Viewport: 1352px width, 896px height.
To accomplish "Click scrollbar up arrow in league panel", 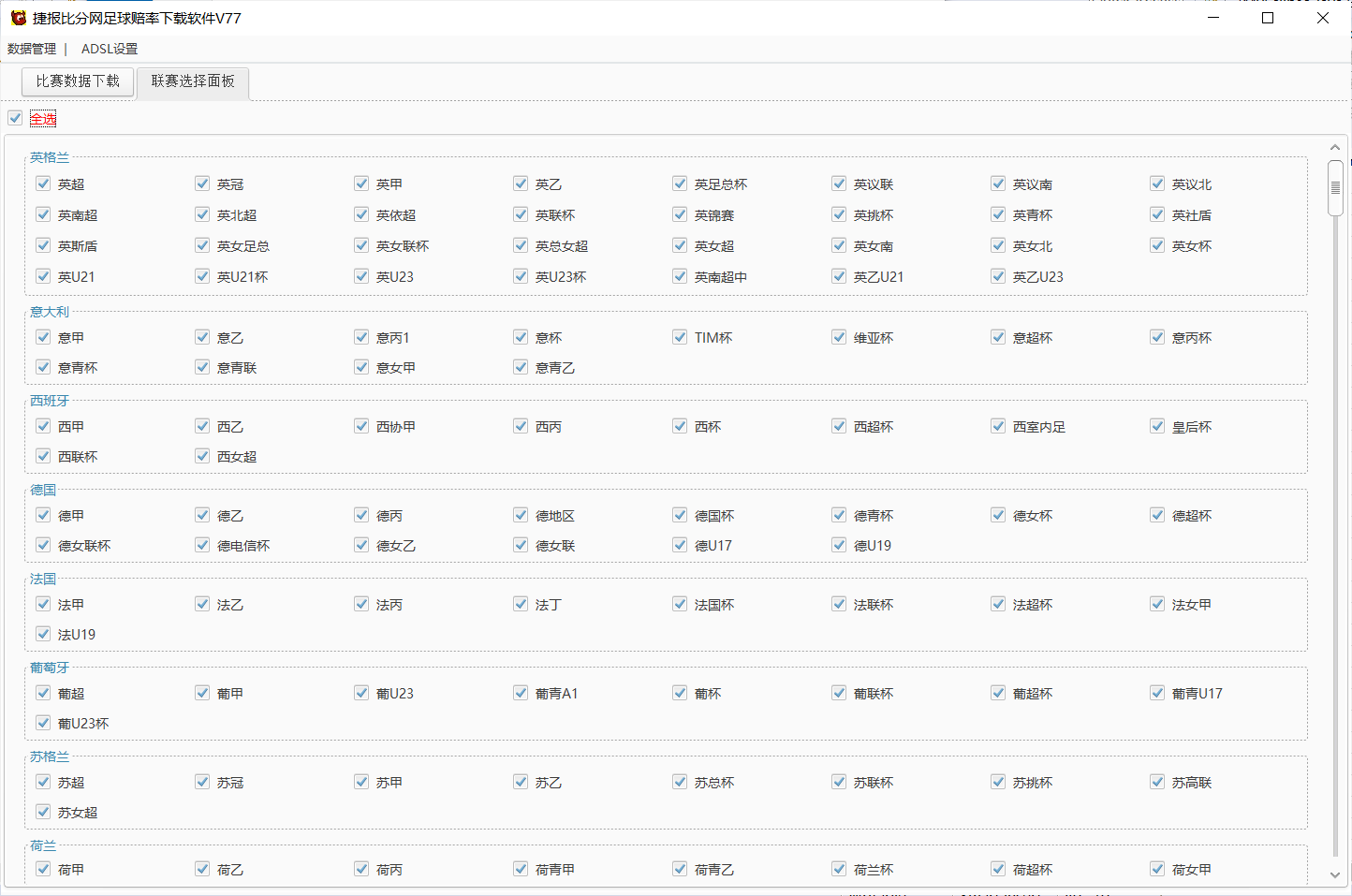I will [x=1335, y=148].
